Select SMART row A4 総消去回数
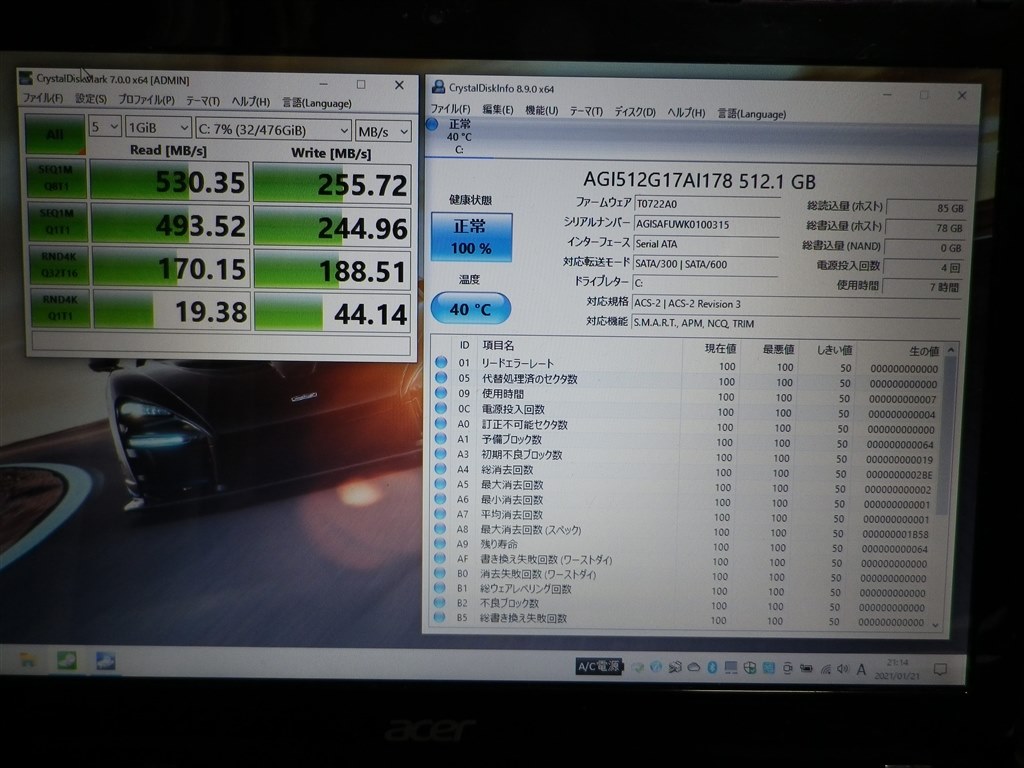The image size is (1024, 768). [x=685, y=471]
